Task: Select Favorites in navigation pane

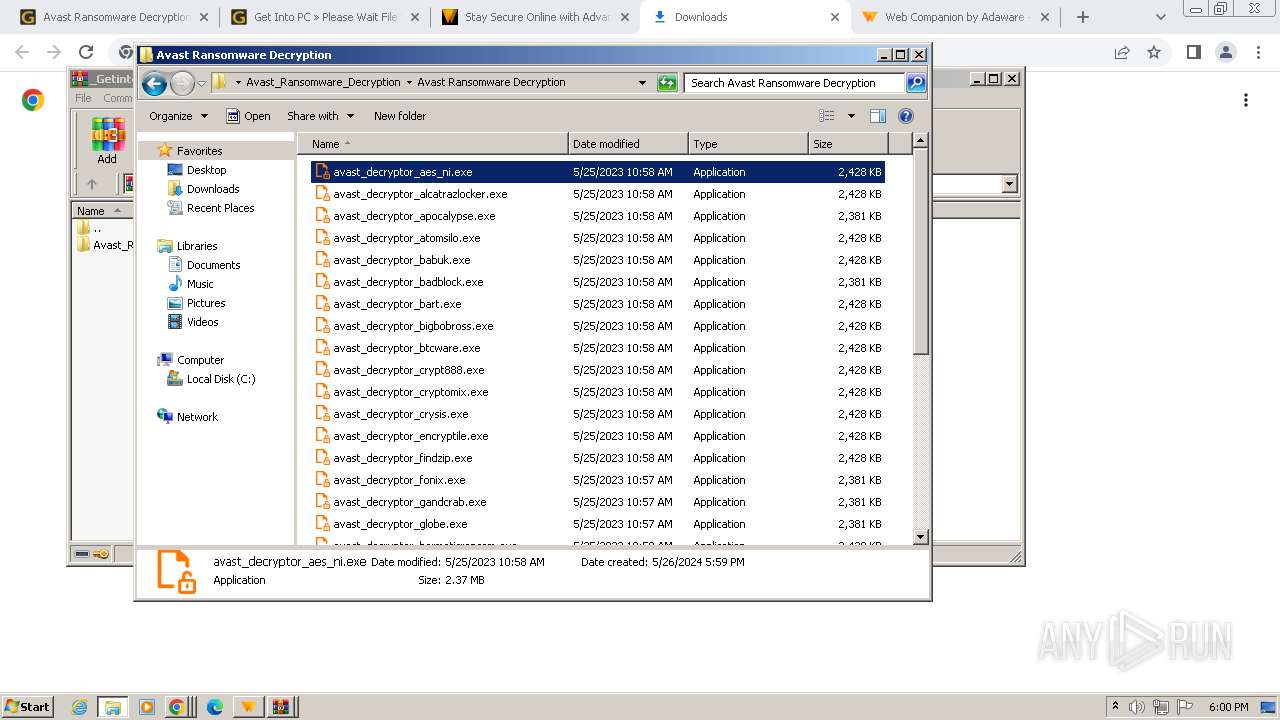Action: pos(199,151)
